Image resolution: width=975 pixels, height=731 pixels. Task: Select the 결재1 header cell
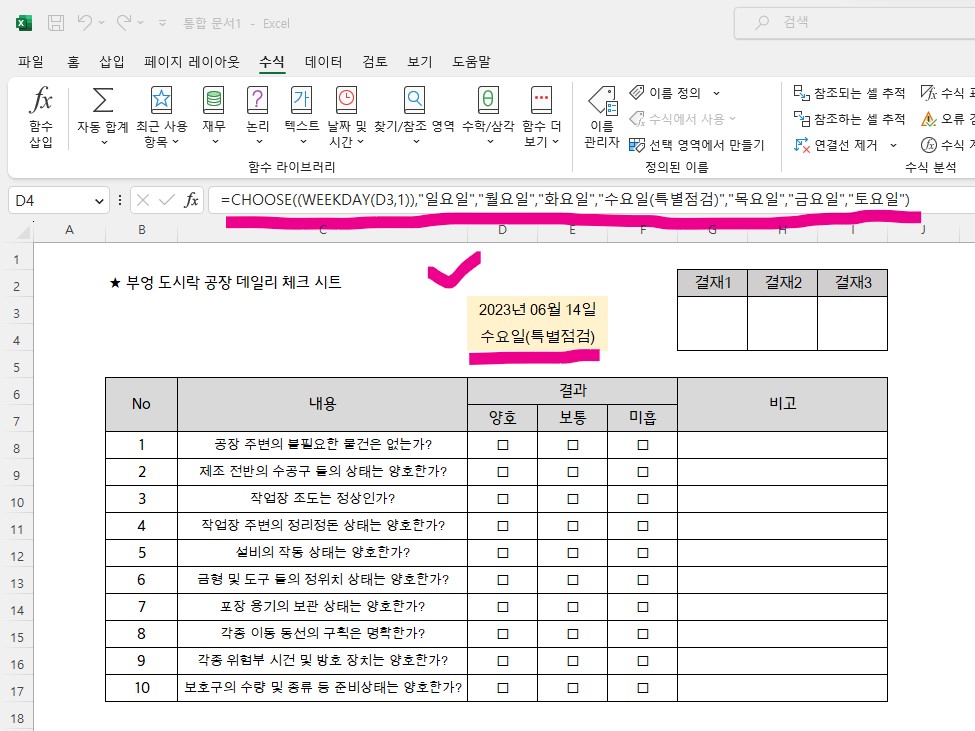713,283
